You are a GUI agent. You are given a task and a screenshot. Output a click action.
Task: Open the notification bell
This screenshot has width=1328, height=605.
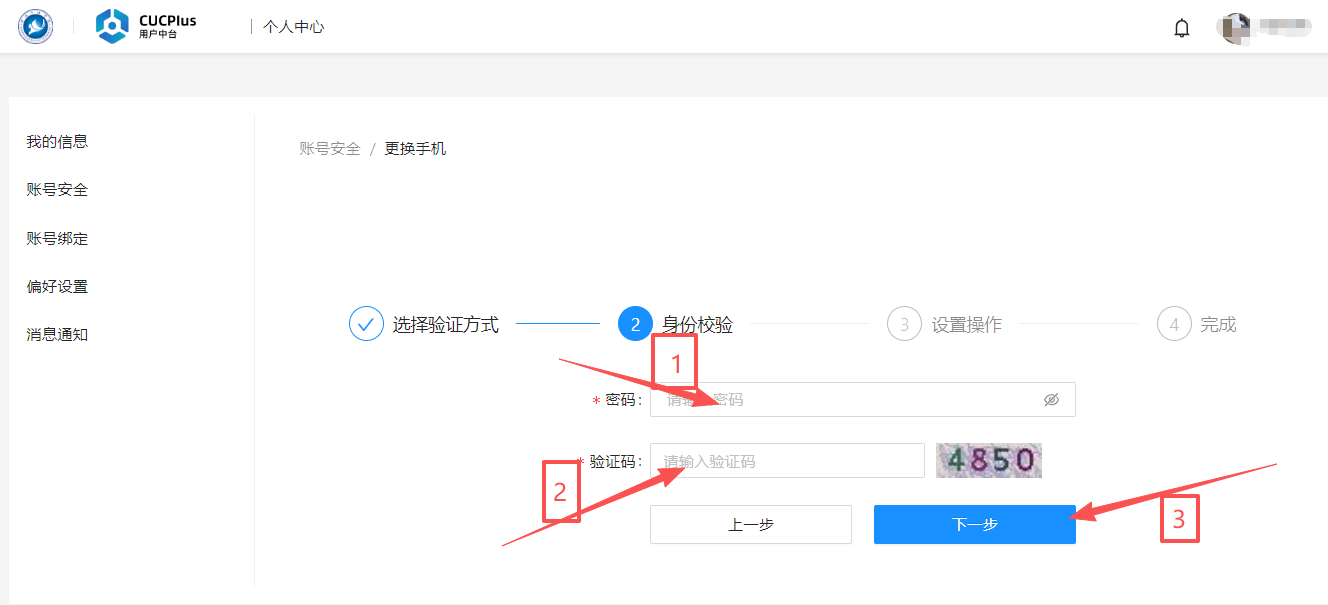tap(1182, 28)
